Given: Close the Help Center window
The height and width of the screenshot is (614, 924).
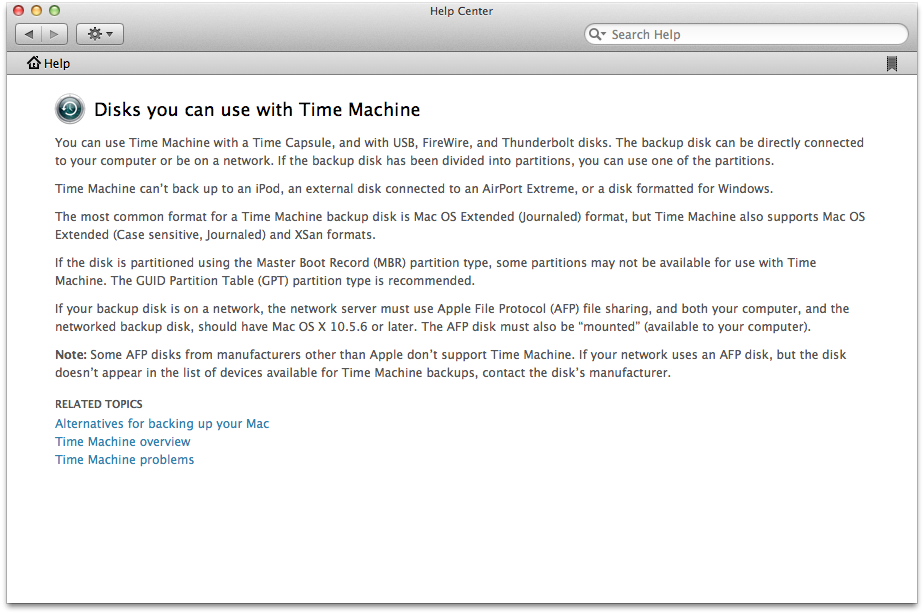Looking at the screenshot, I should (x=18, y=11).
